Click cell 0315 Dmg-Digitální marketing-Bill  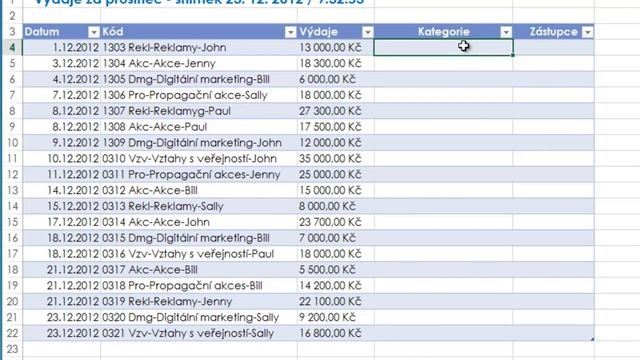(x=199, y=238)
